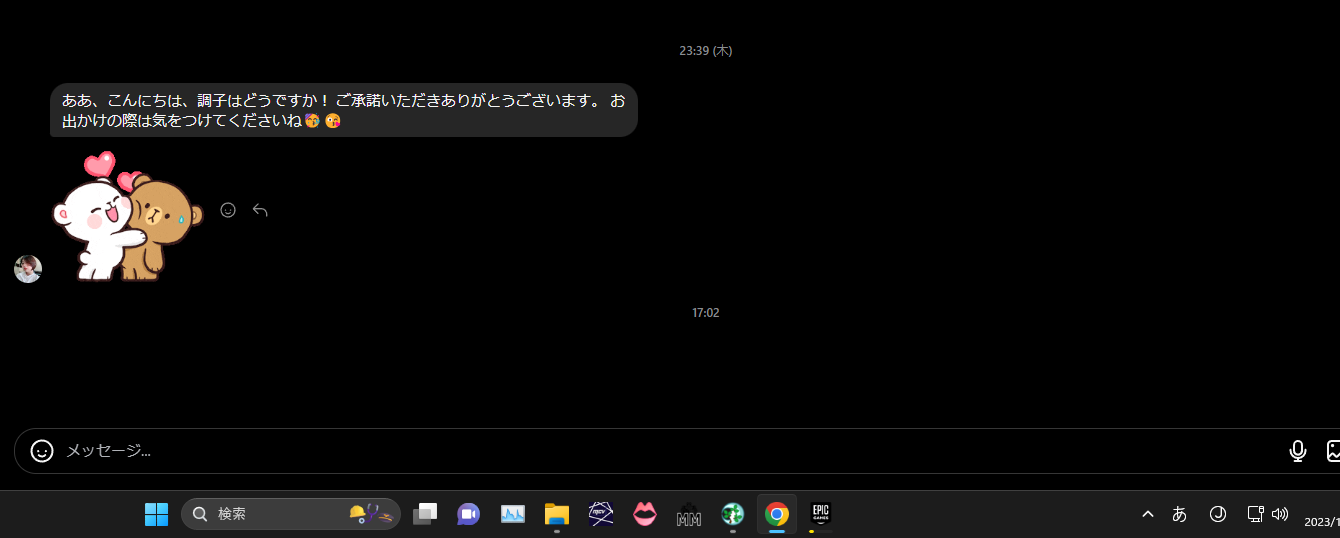Focus the メッセージ... input field
The height and width of the screenshot is (538, 1340).
pos(670,451)
